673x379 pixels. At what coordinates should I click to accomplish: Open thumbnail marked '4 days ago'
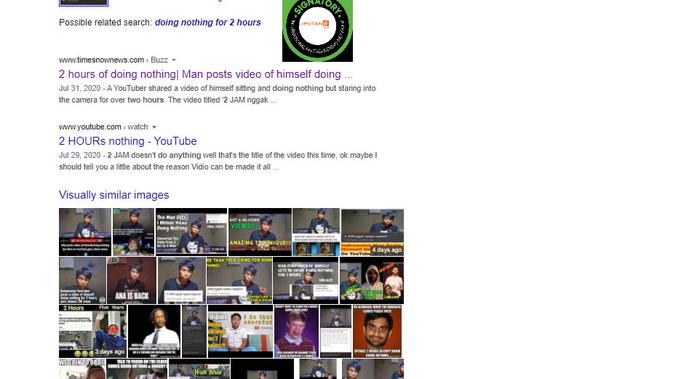point(372,232)
